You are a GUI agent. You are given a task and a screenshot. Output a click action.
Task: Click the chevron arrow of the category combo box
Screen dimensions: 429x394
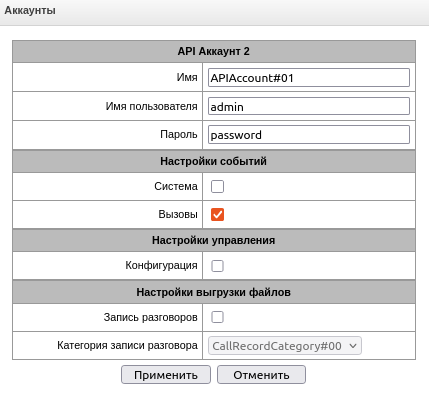click(x=353, y=346)
